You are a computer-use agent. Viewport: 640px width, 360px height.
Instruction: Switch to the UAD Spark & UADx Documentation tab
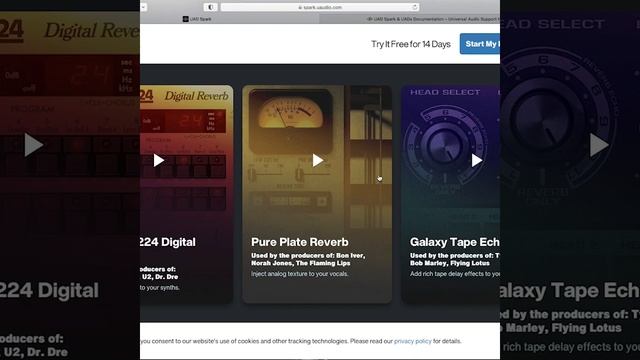(x=410, y=19)
